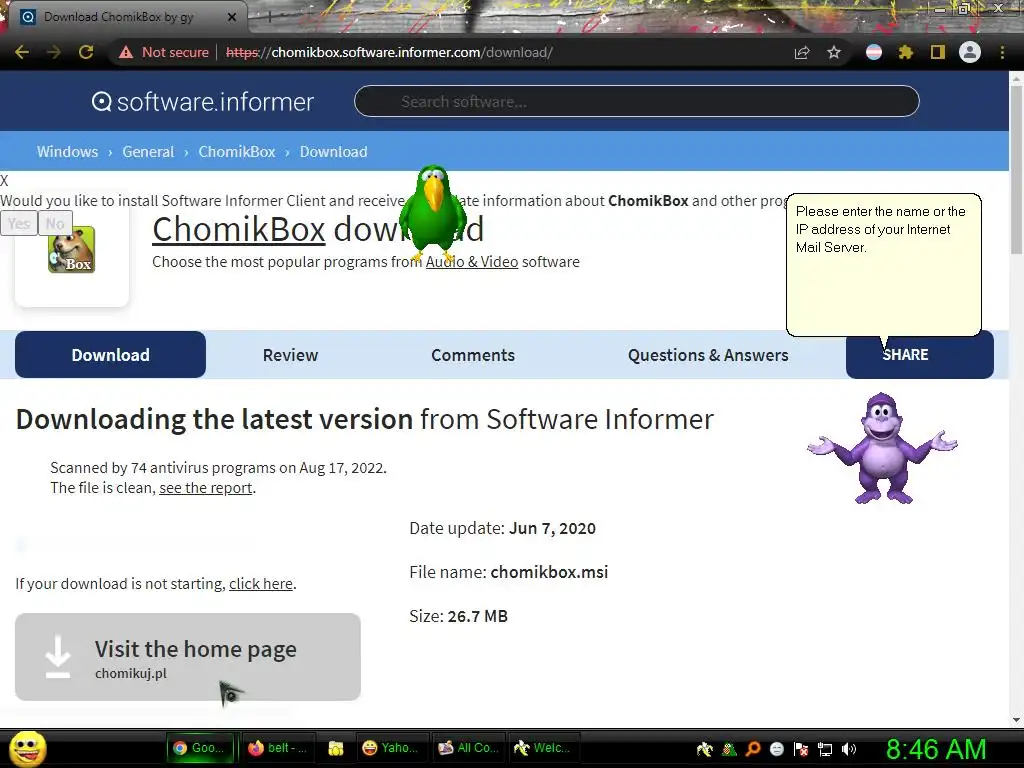Toggle the browser side panel icon
1024x768 pixels.
(938, 52)
